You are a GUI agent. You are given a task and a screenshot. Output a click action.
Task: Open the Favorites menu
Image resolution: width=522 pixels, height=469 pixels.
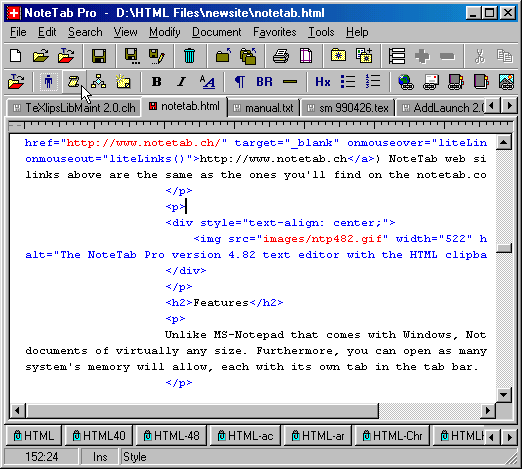[x=275, y=32]
